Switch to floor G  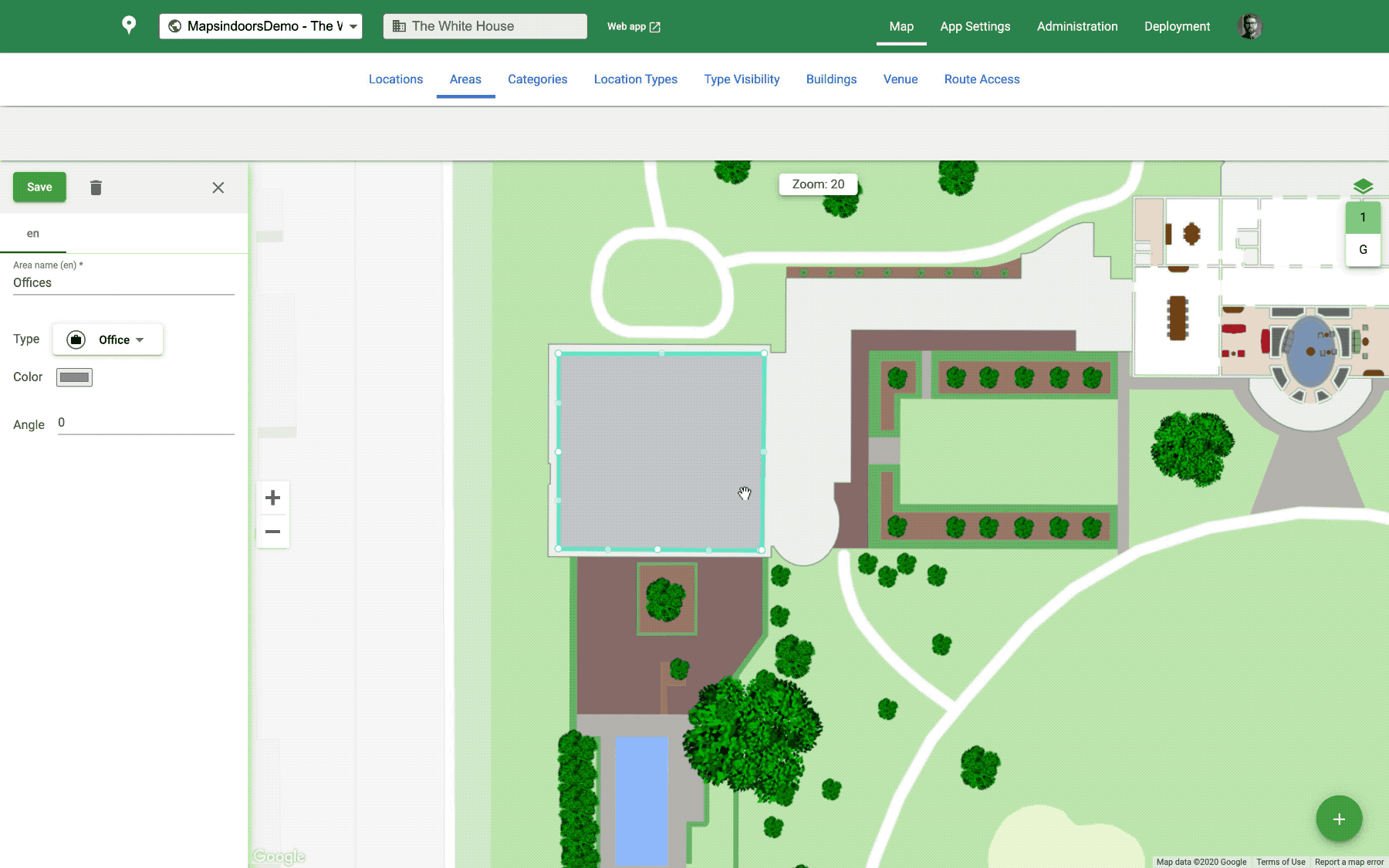click(1363, 250)
